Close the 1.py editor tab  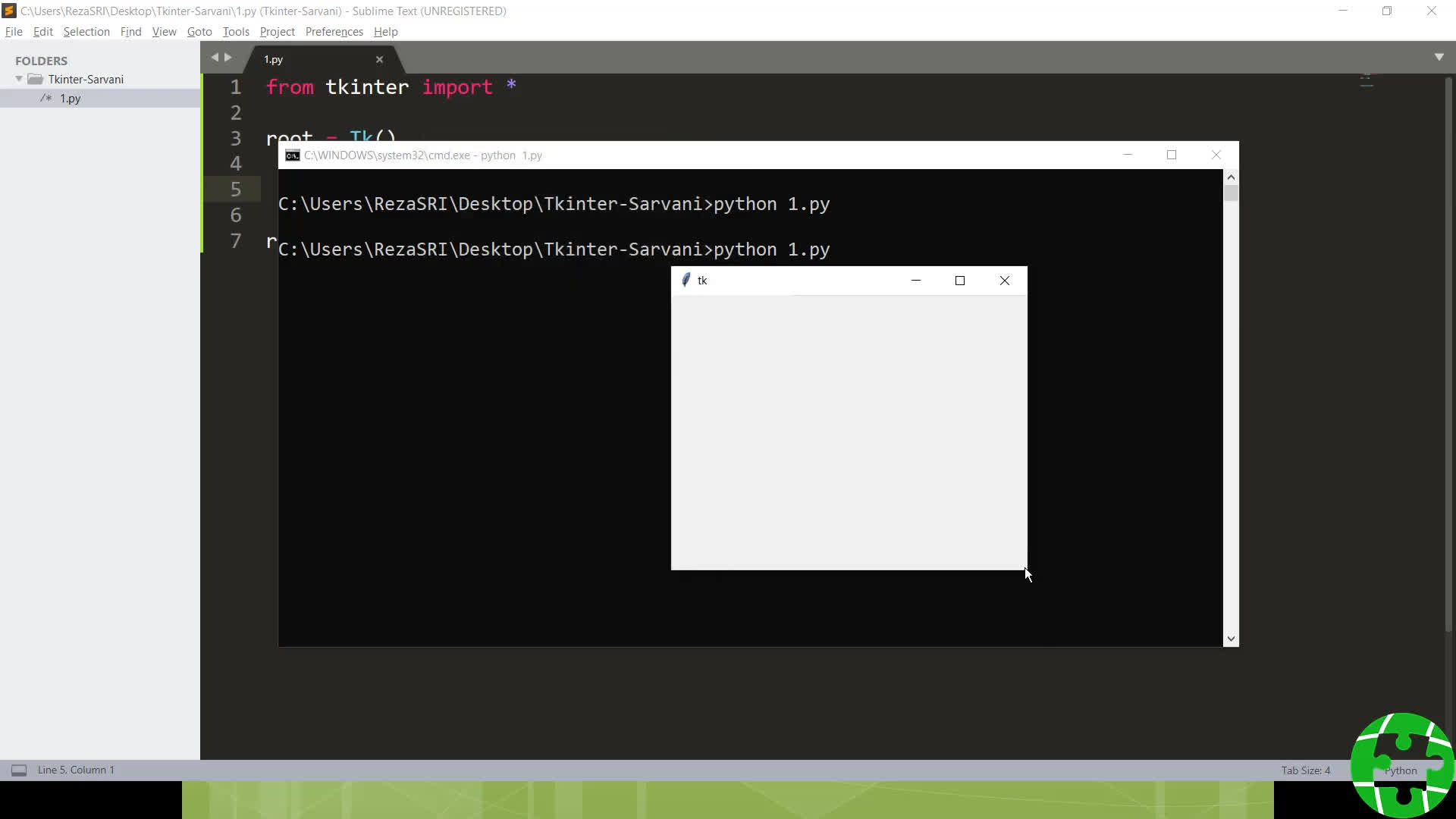pyautogui.click(x=379, y=59)
